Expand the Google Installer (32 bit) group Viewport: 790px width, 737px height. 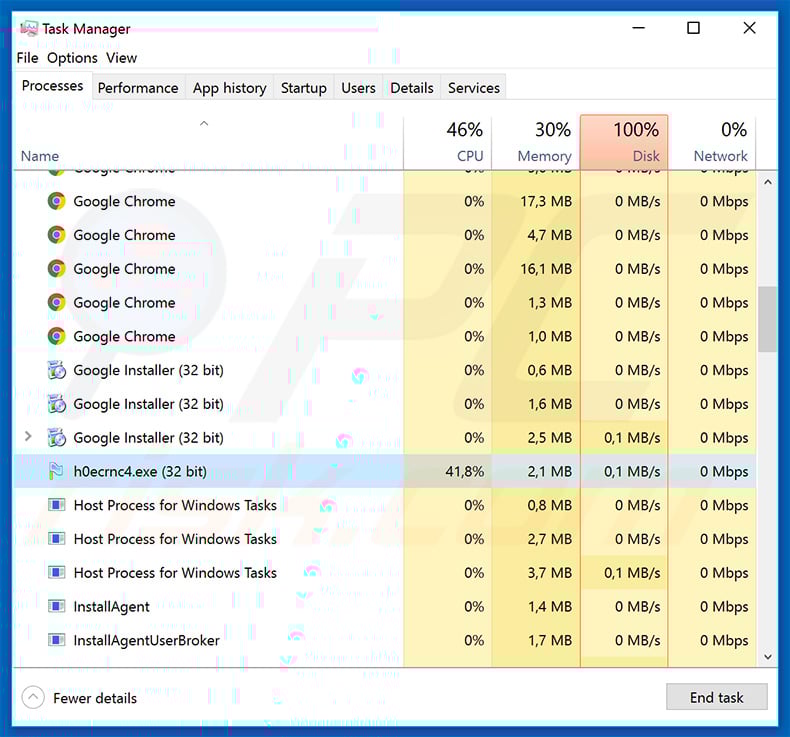[x=28, y=436]
